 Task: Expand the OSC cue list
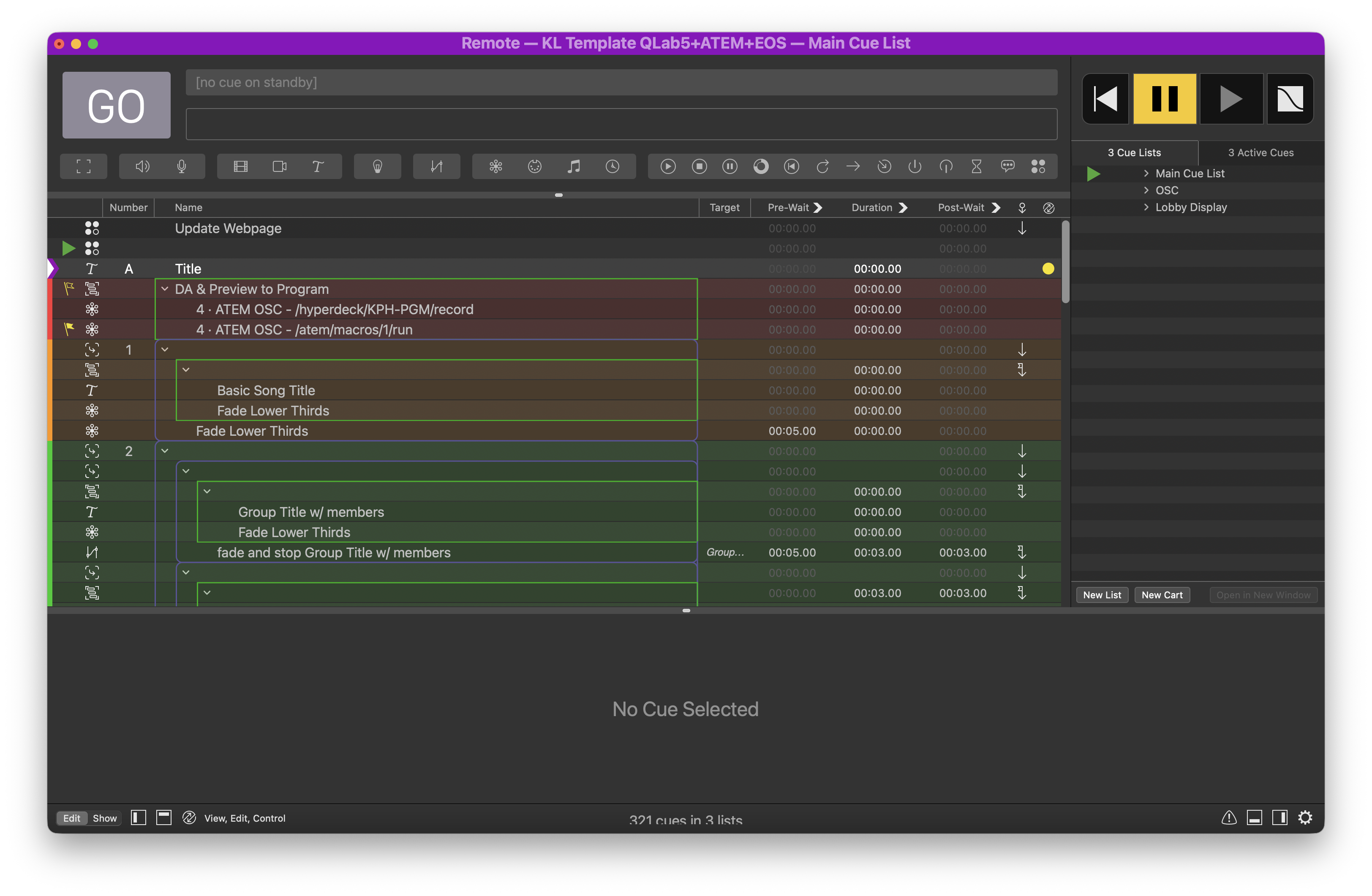point(1146,190)
